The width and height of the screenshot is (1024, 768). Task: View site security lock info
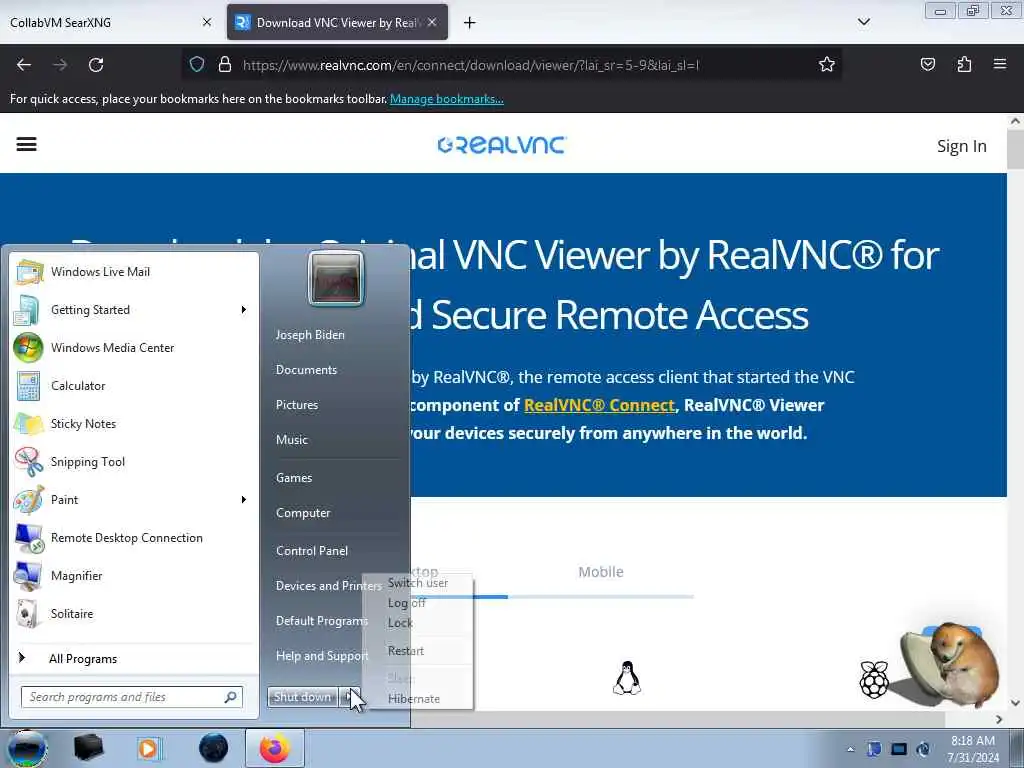click(225, 65)
